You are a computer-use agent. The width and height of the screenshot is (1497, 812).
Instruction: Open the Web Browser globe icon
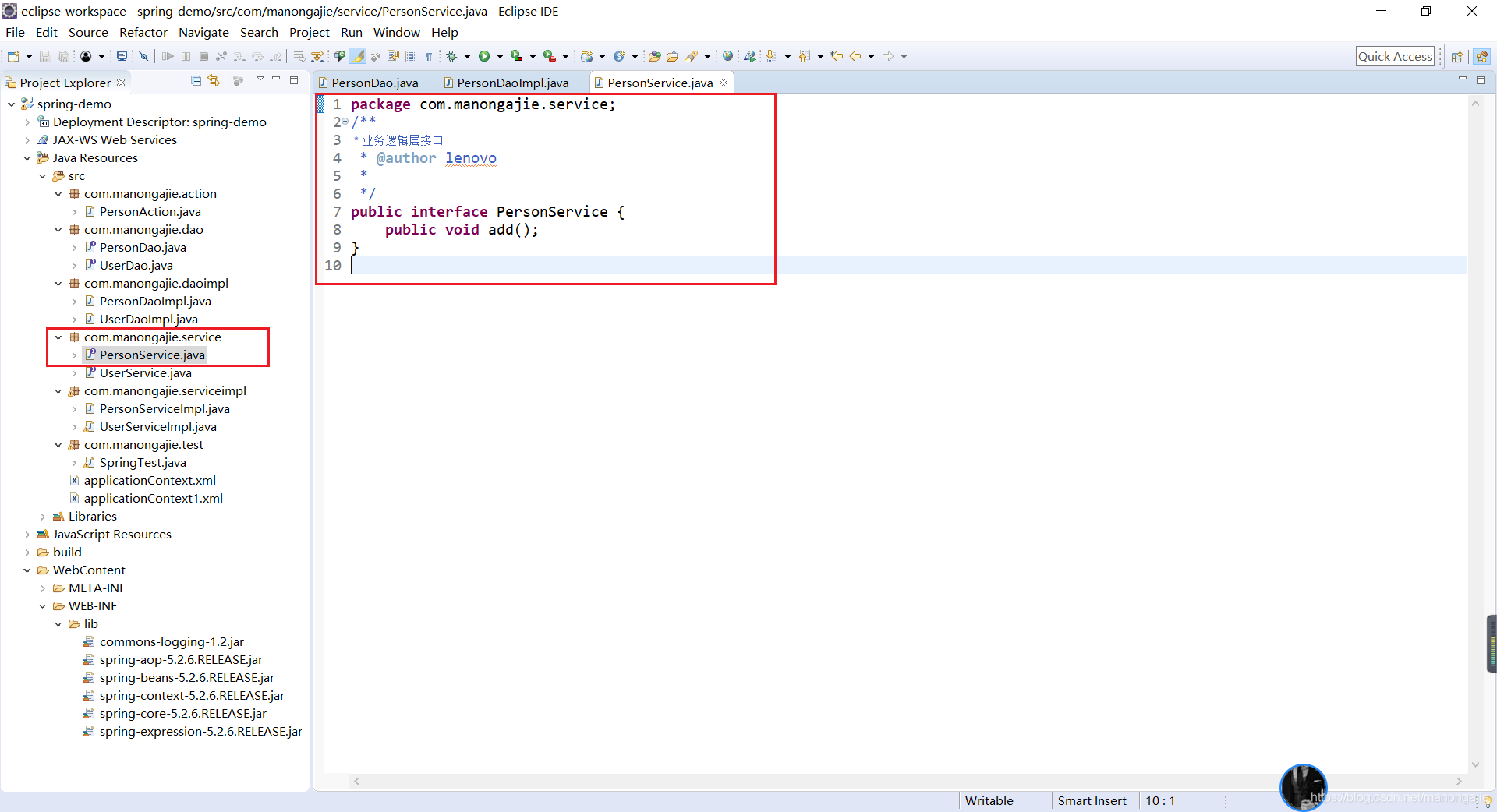point(727,56)
